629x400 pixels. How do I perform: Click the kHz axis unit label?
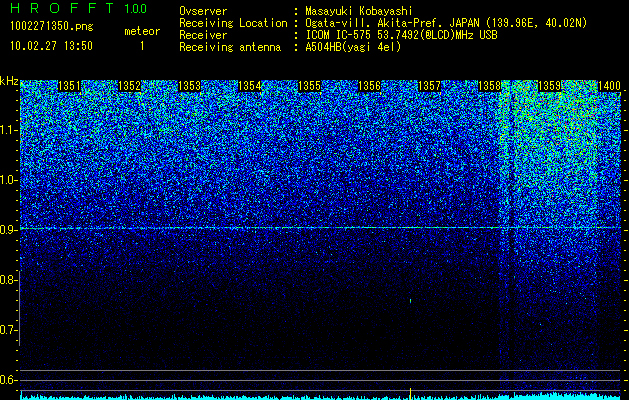[x=9, y=81]
